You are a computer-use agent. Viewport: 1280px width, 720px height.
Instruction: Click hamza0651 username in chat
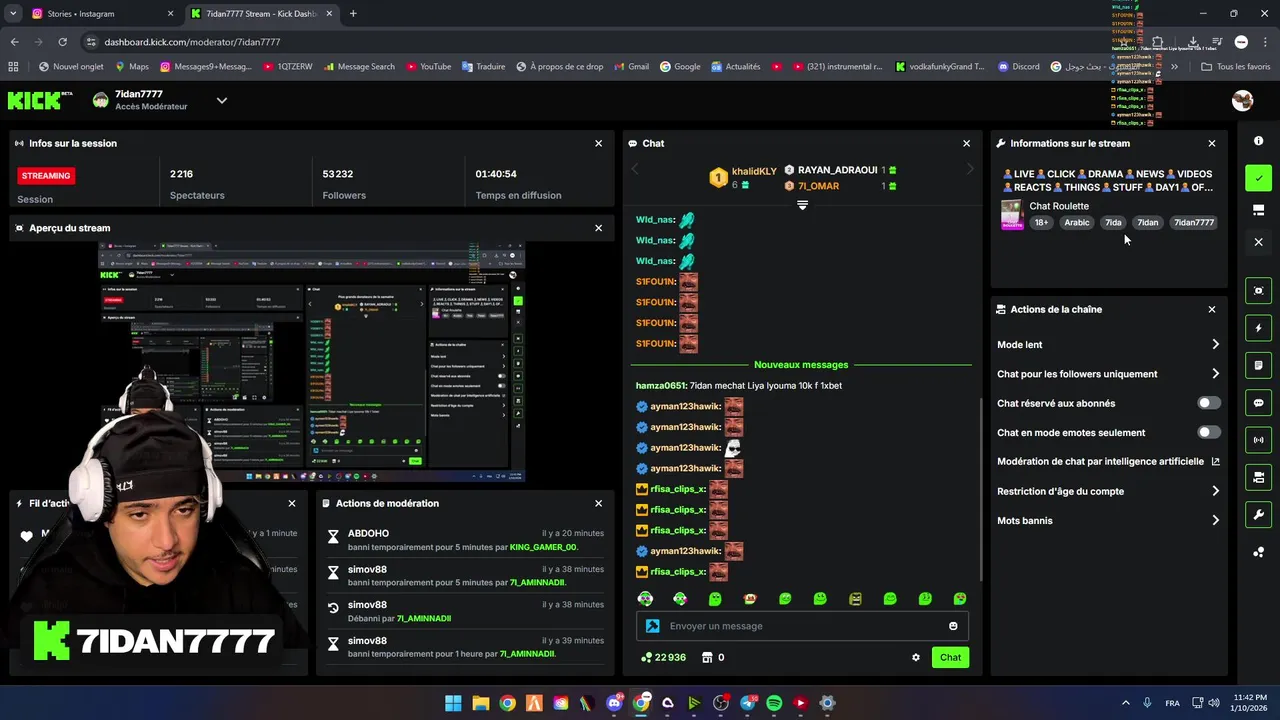661,386
